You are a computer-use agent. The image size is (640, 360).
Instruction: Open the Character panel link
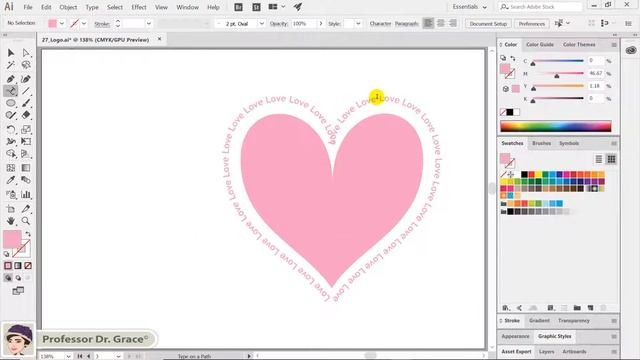tap(380, 24)
